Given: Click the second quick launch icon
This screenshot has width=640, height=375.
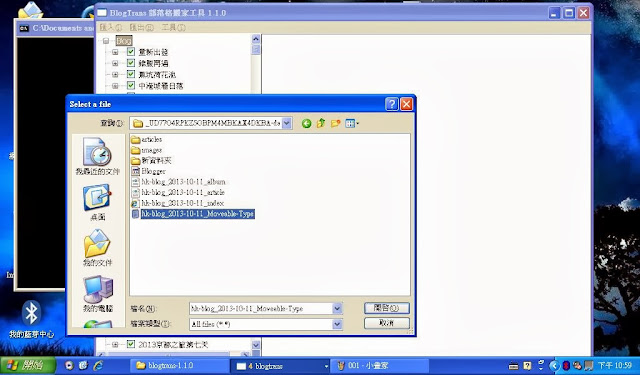Looking at the screenshot, I should point(83,365).
